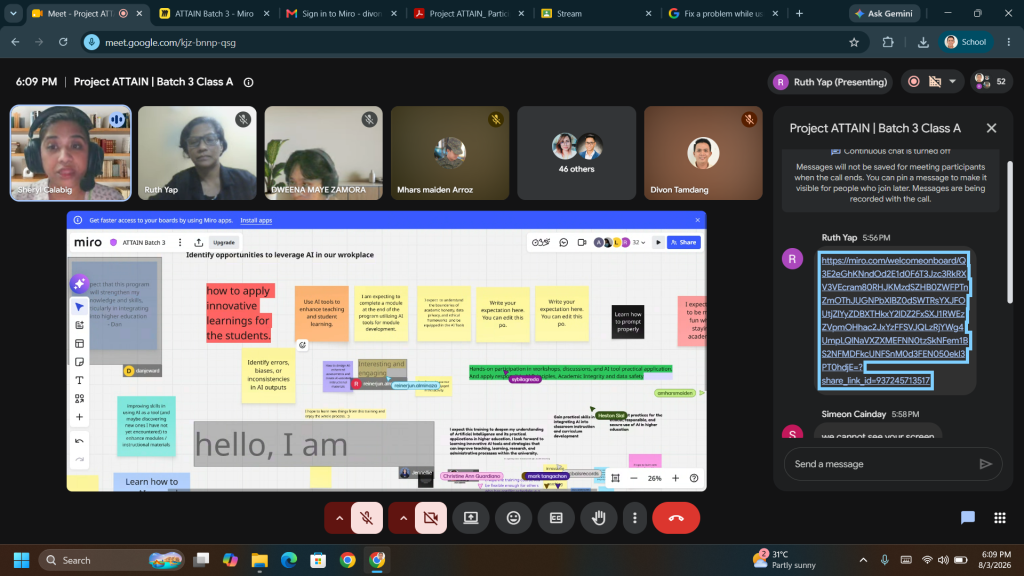
Task: Click the Ruth Yap (Presenting) chip
Action: point(831,82)
